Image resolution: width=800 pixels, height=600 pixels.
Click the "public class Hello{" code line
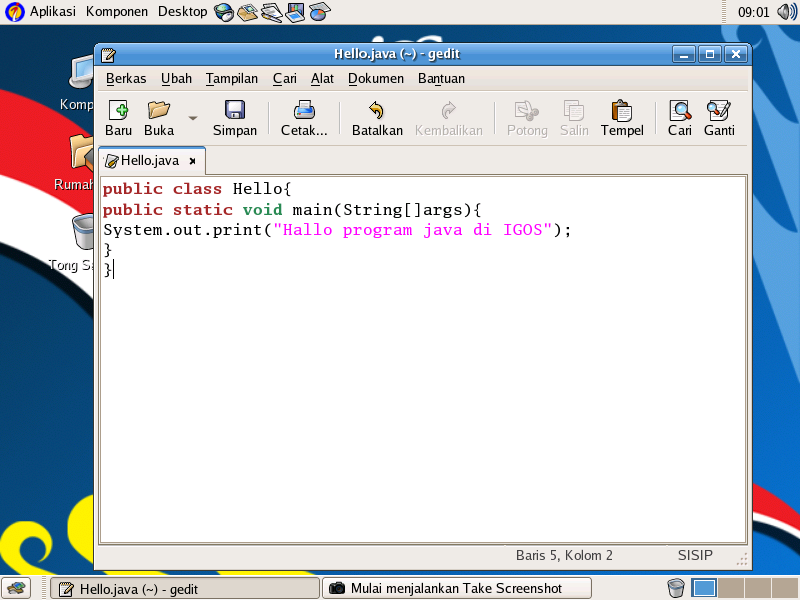click(197, 189)
